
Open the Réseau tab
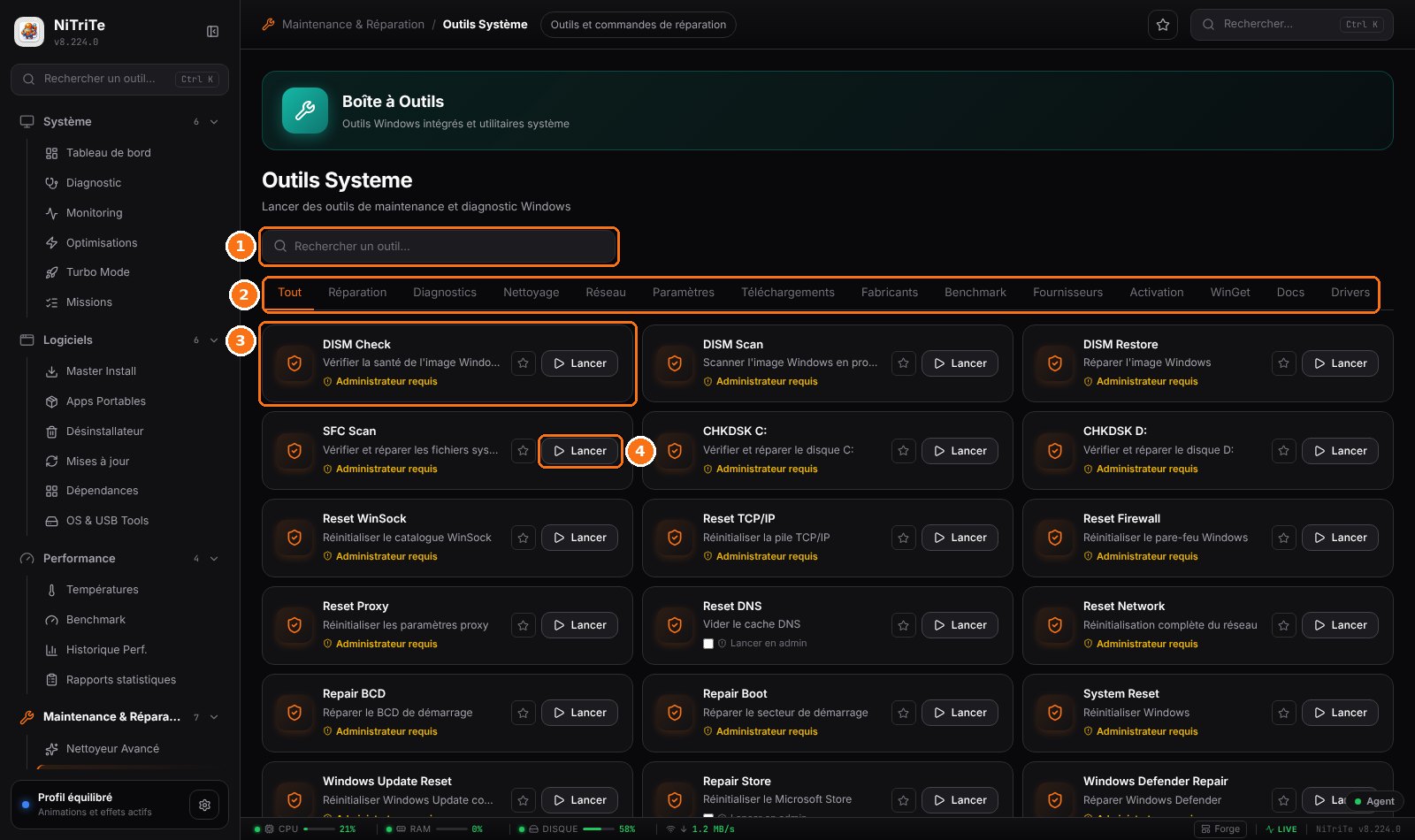[606, 293]
